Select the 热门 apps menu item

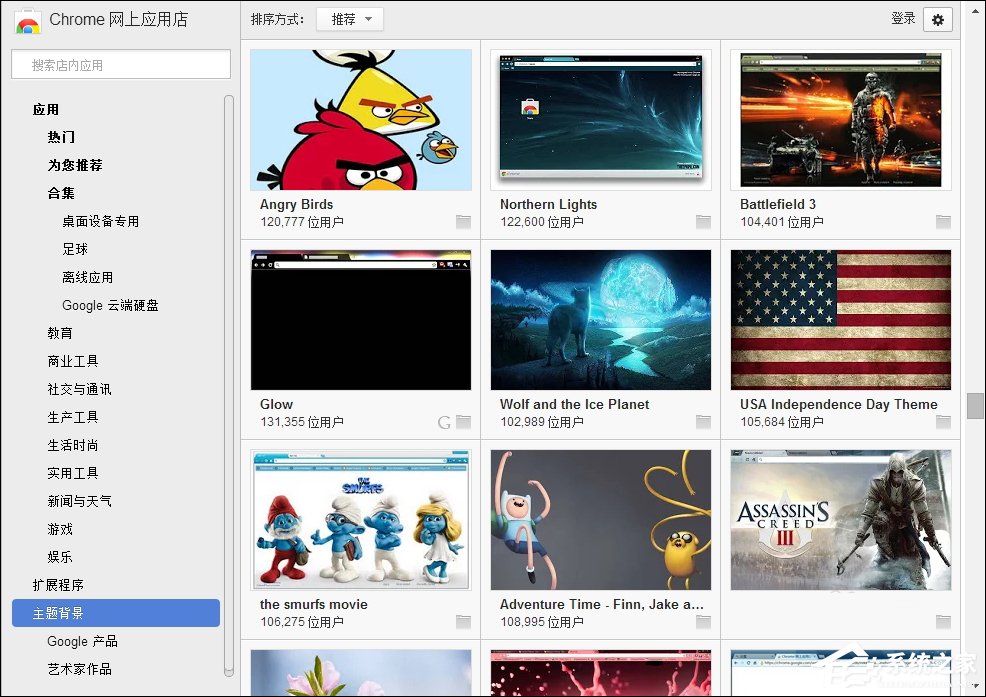pos(61,137)
